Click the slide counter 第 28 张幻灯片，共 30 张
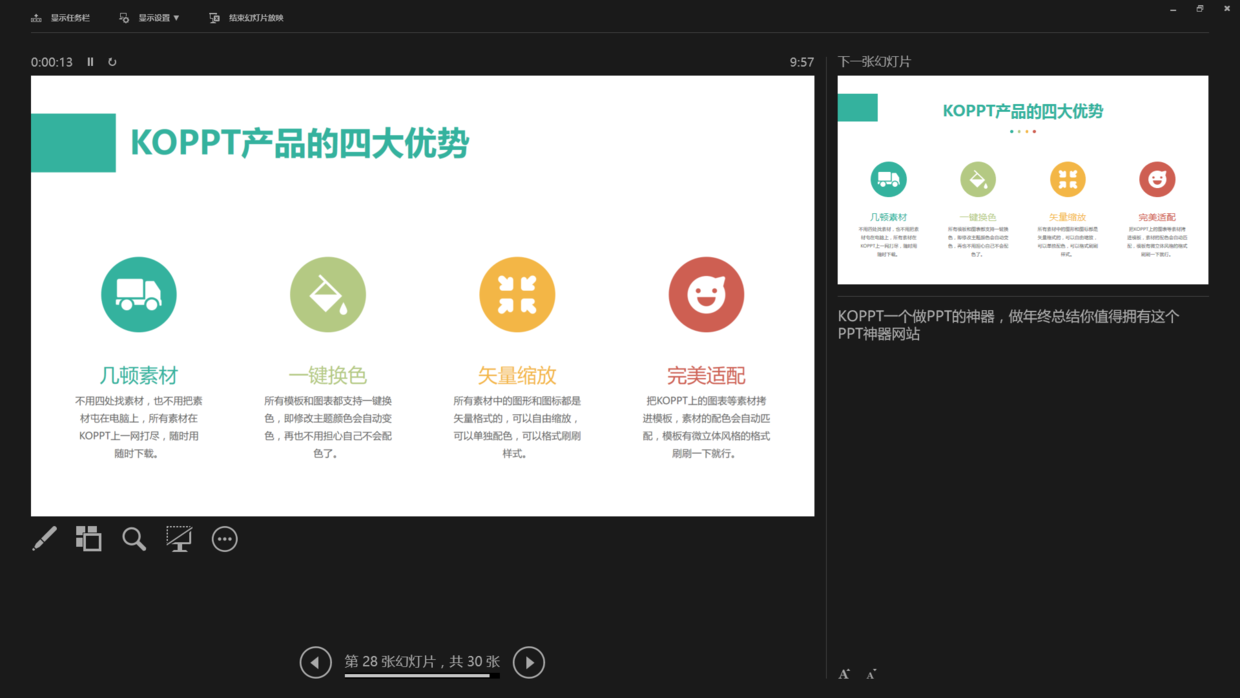The height and width of the screenshot is (698, 1240). (x=422, y=662)
